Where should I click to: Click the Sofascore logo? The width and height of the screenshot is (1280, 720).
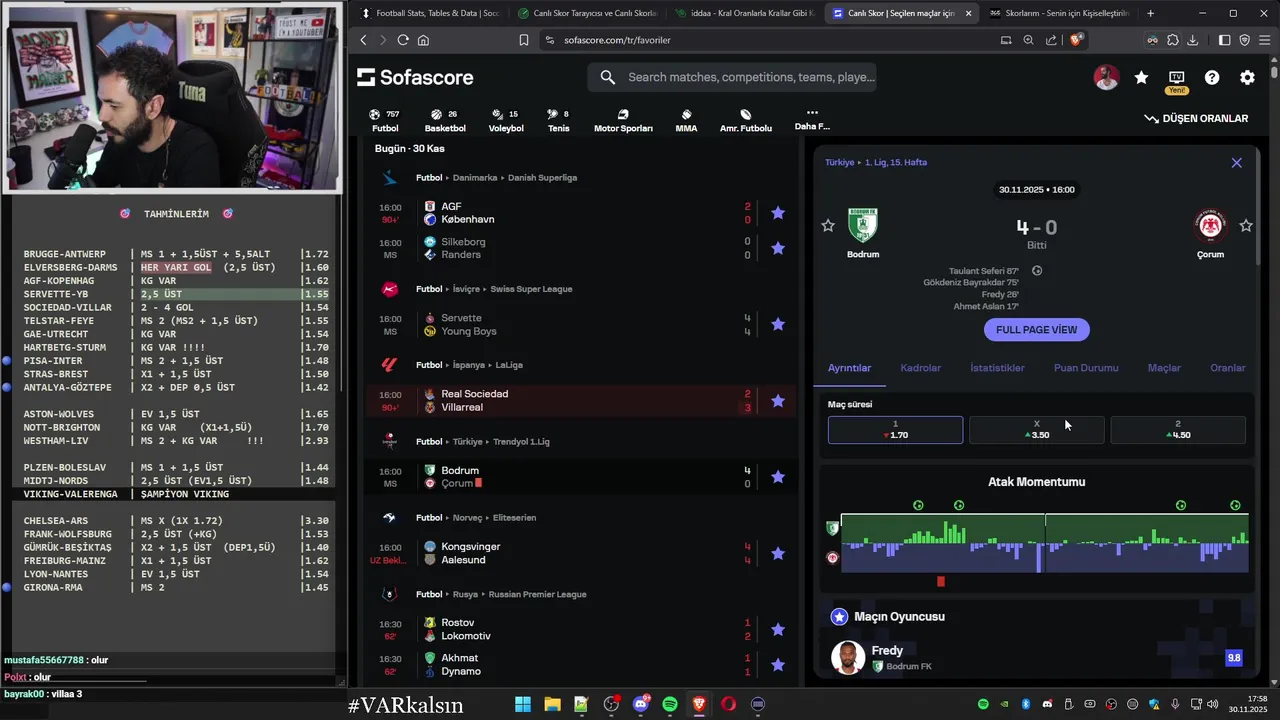pyautogui.click(x=415, y=77)
